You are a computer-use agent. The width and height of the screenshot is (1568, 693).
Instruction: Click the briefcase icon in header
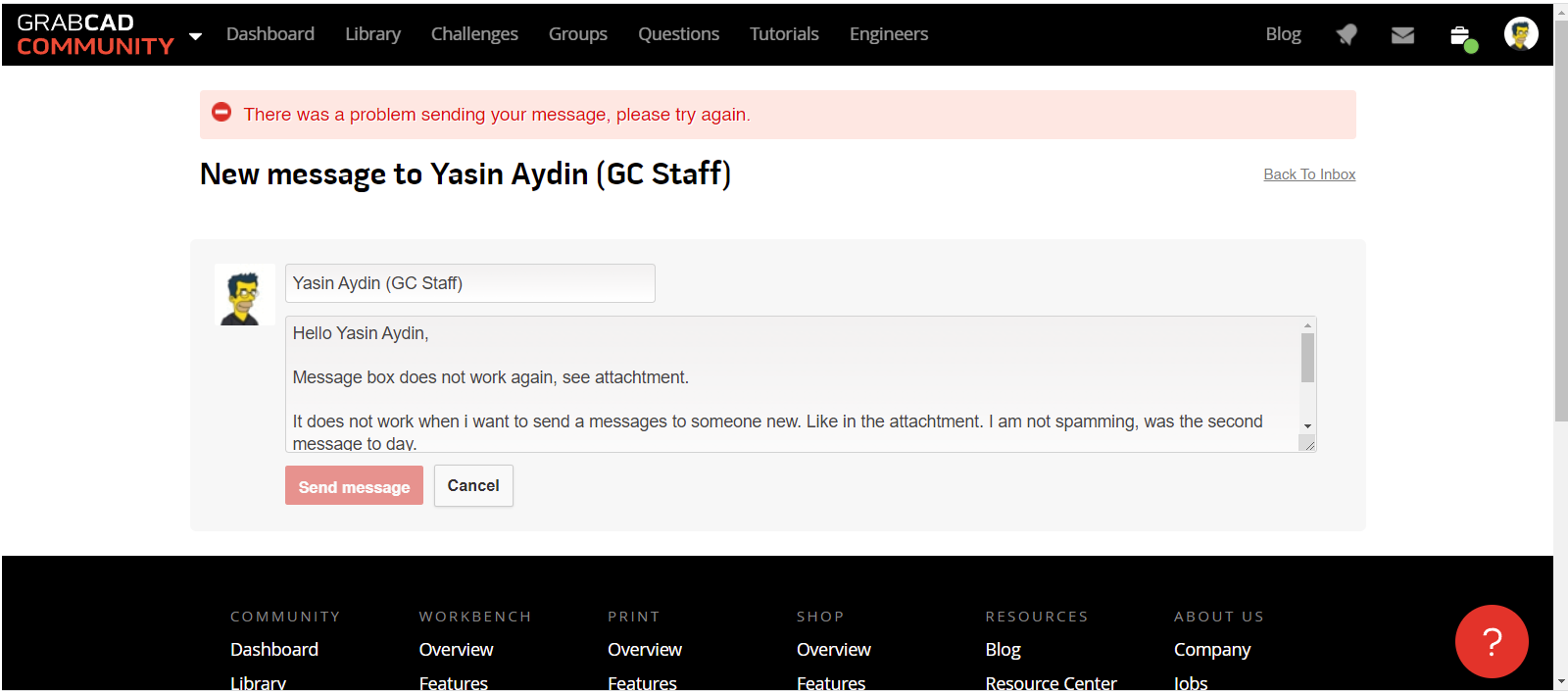(1461, 37)
